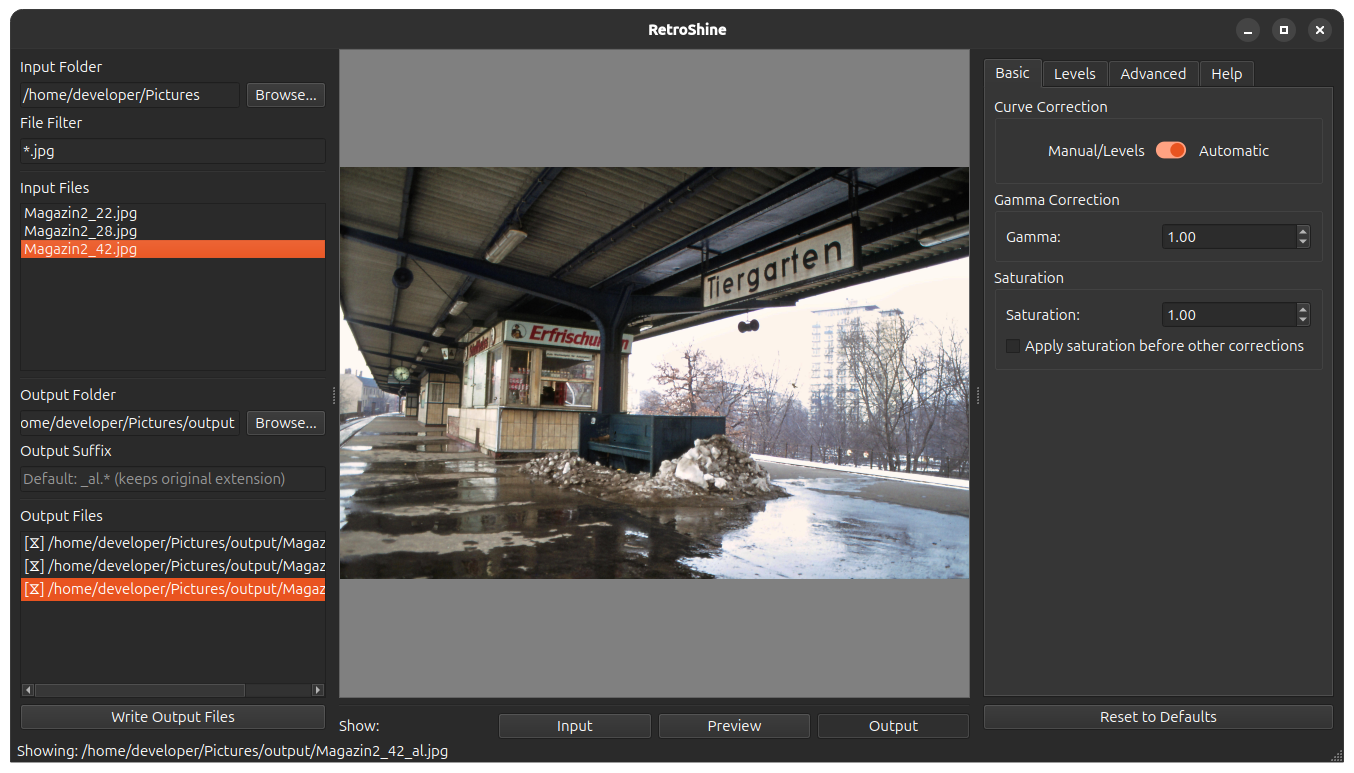1354x773 pixels.
Task: Click the right arrow of the horizontal scrollbar
Action: point(318,689)
